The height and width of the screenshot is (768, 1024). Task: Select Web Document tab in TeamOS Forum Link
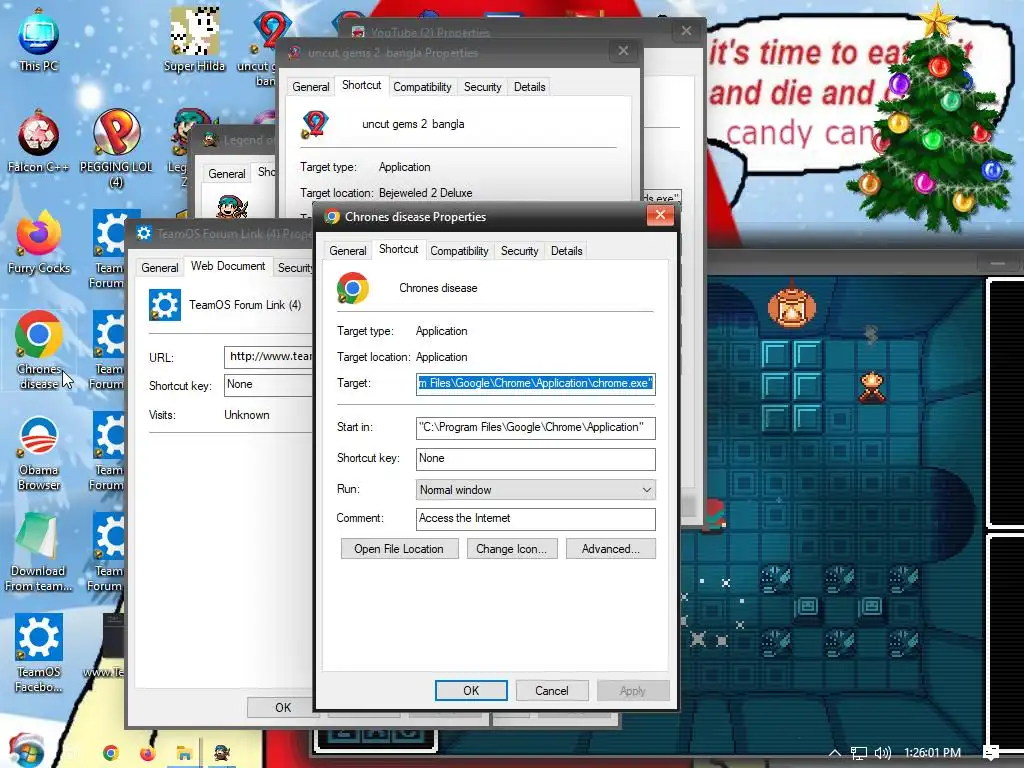[228, 266]
